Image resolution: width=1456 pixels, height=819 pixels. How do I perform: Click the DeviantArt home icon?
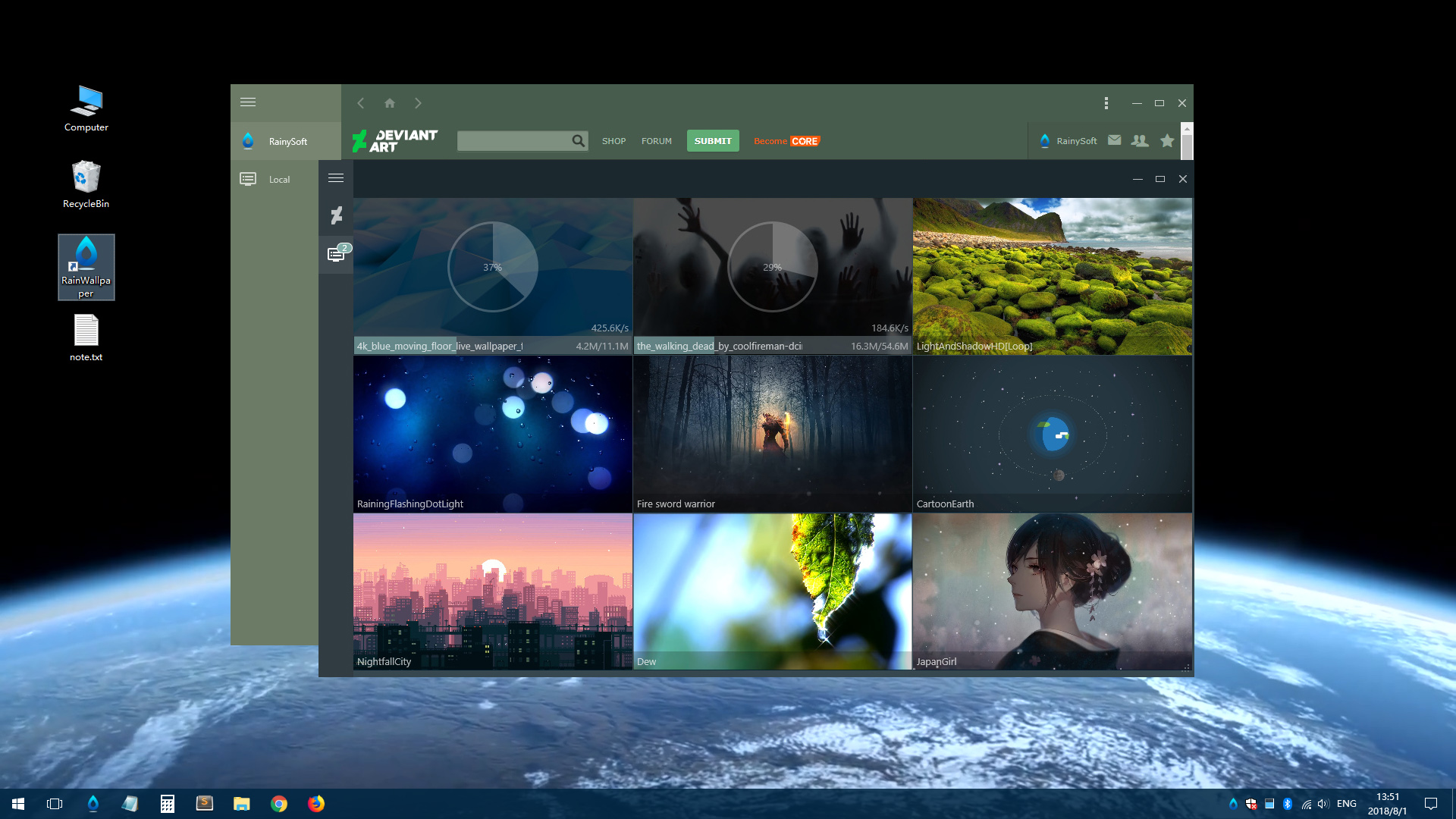(390, 103)
